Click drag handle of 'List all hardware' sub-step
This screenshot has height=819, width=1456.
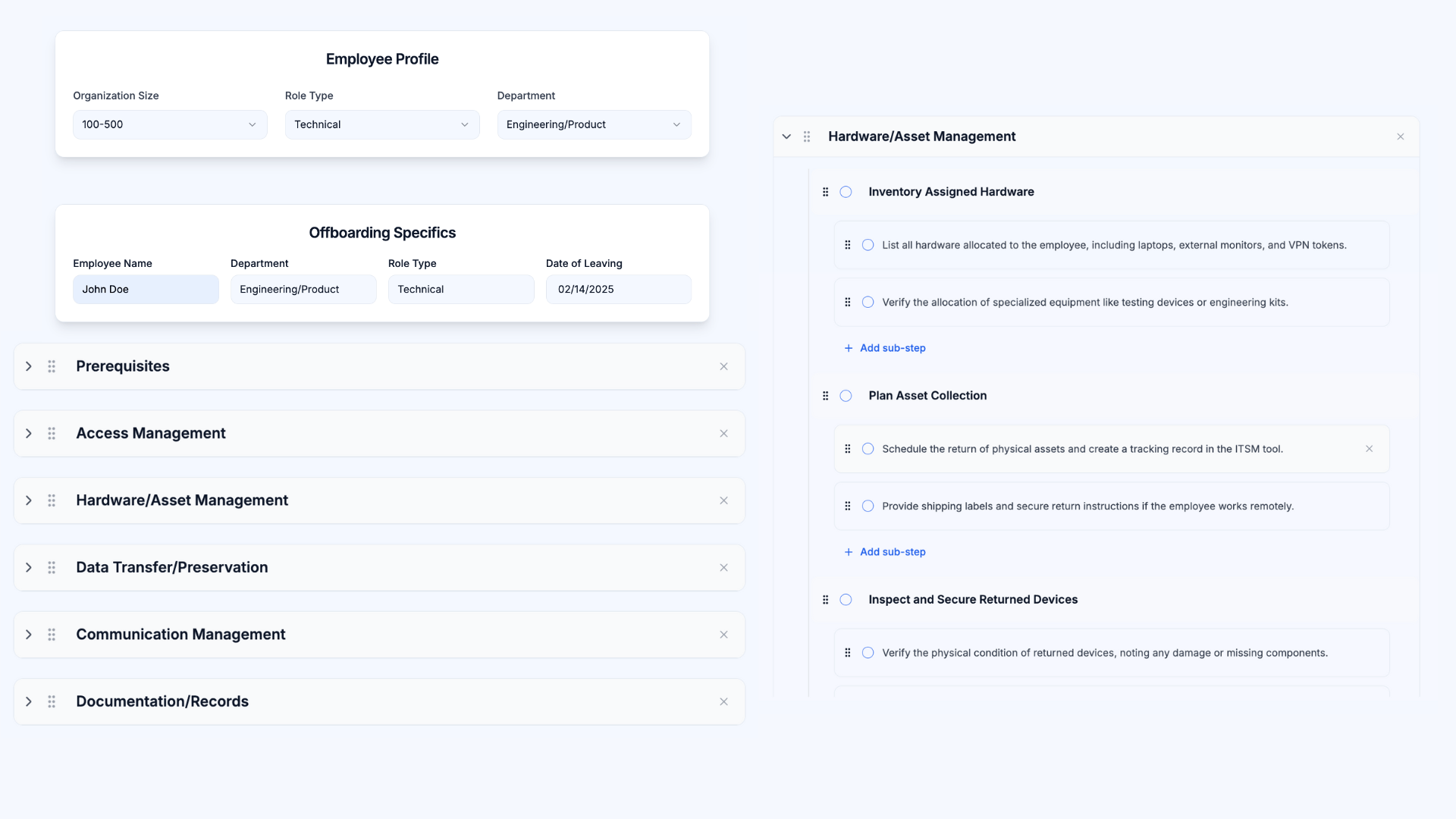(x=848, y=245)
